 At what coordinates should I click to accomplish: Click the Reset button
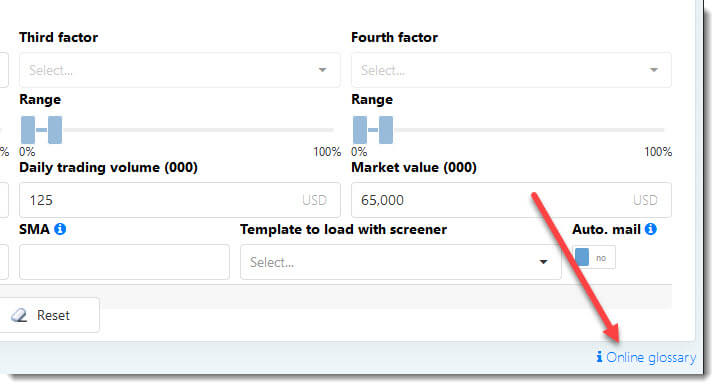click(49, 315)
